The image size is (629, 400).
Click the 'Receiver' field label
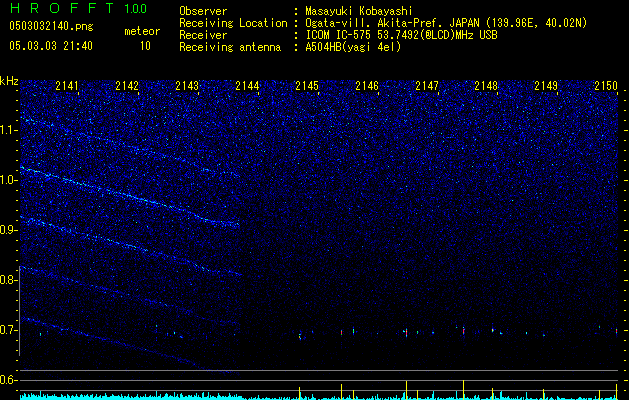[x=203, y=35]
